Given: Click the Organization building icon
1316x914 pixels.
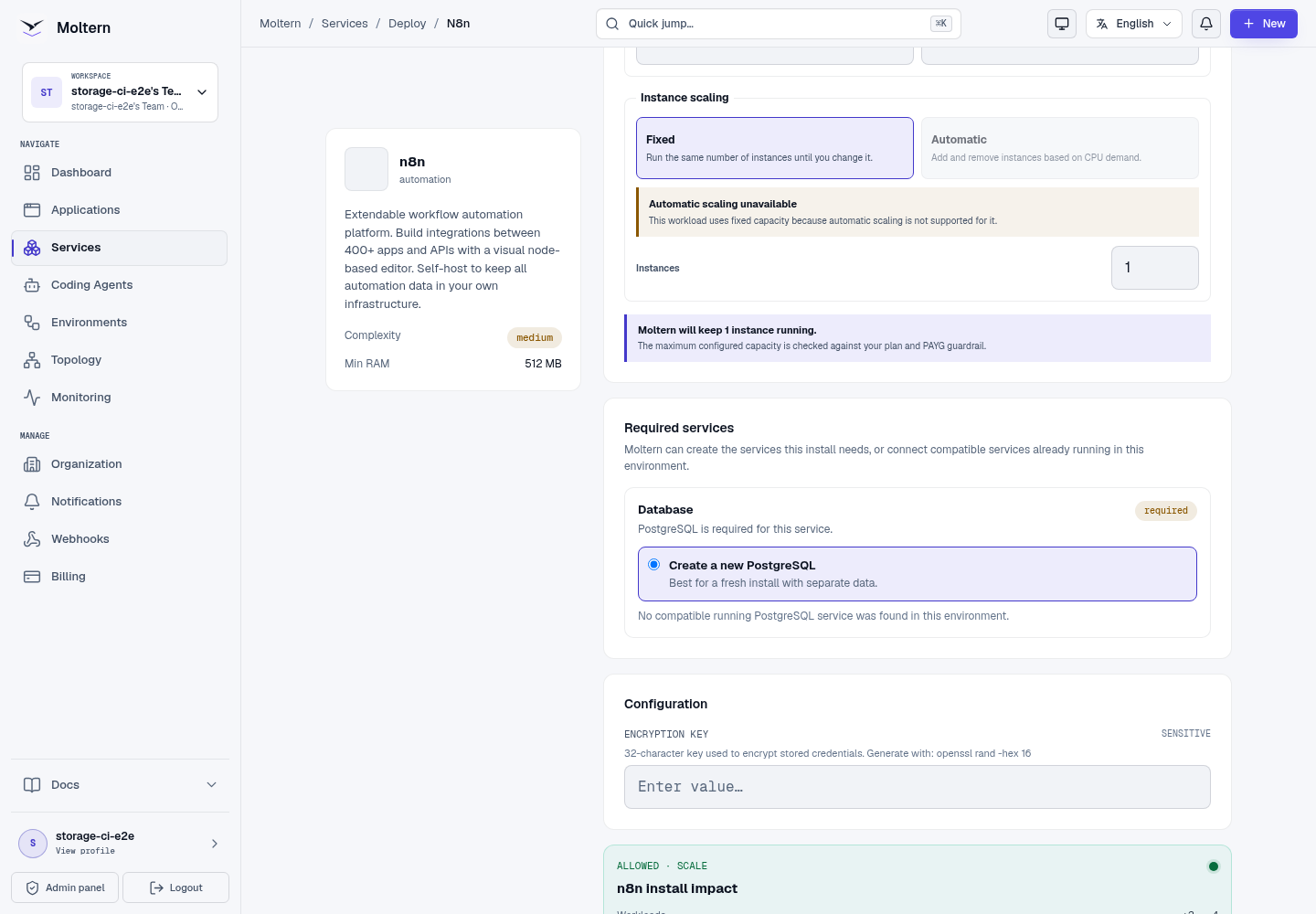Looking at the screenshot, I should pyautogui.click(x=32, y=464).
